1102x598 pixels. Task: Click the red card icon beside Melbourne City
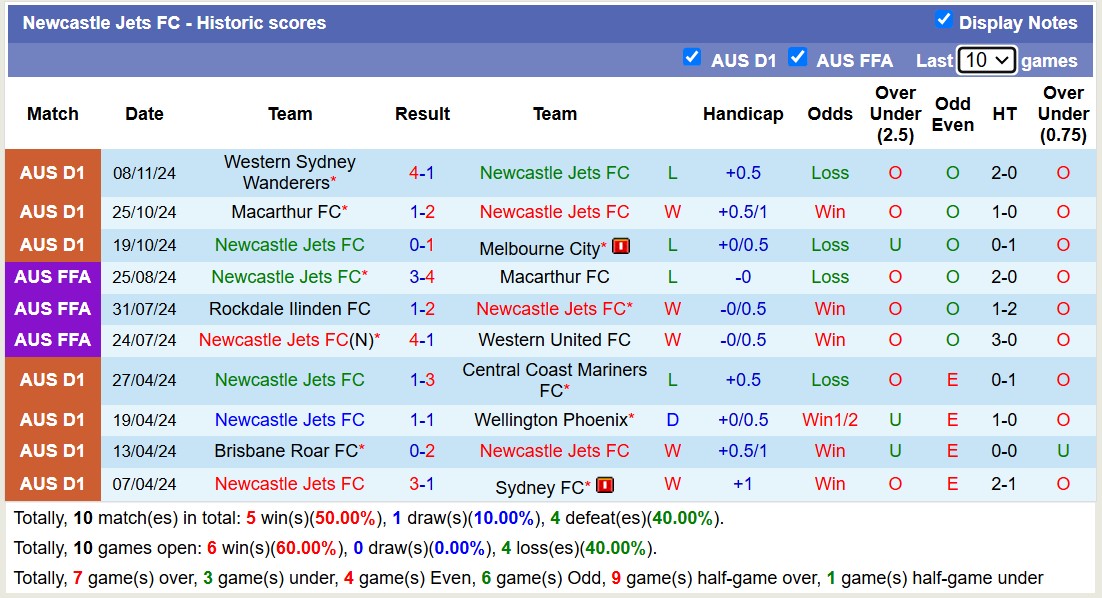[x=621, y=246]
